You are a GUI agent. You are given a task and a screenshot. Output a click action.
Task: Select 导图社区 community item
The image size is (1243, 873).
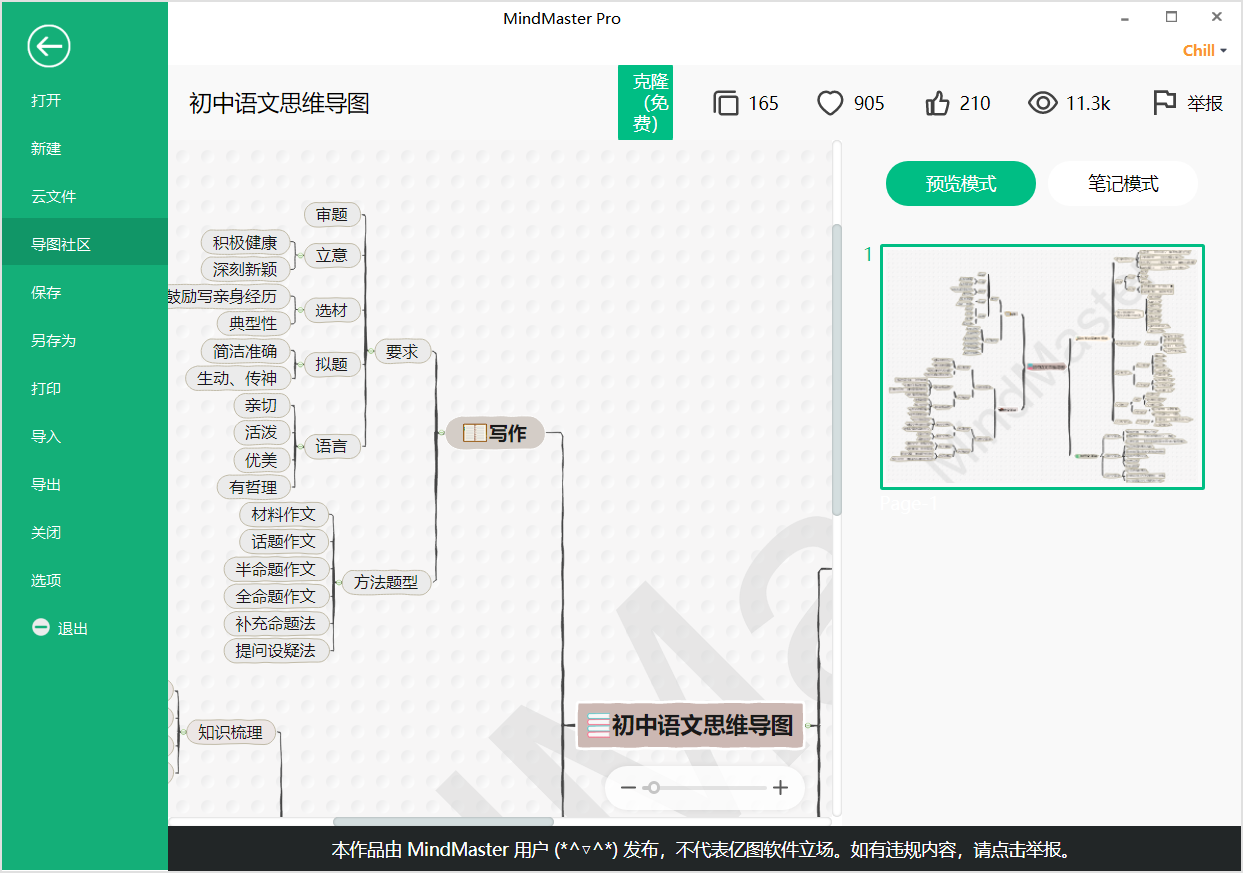(84, 244)
